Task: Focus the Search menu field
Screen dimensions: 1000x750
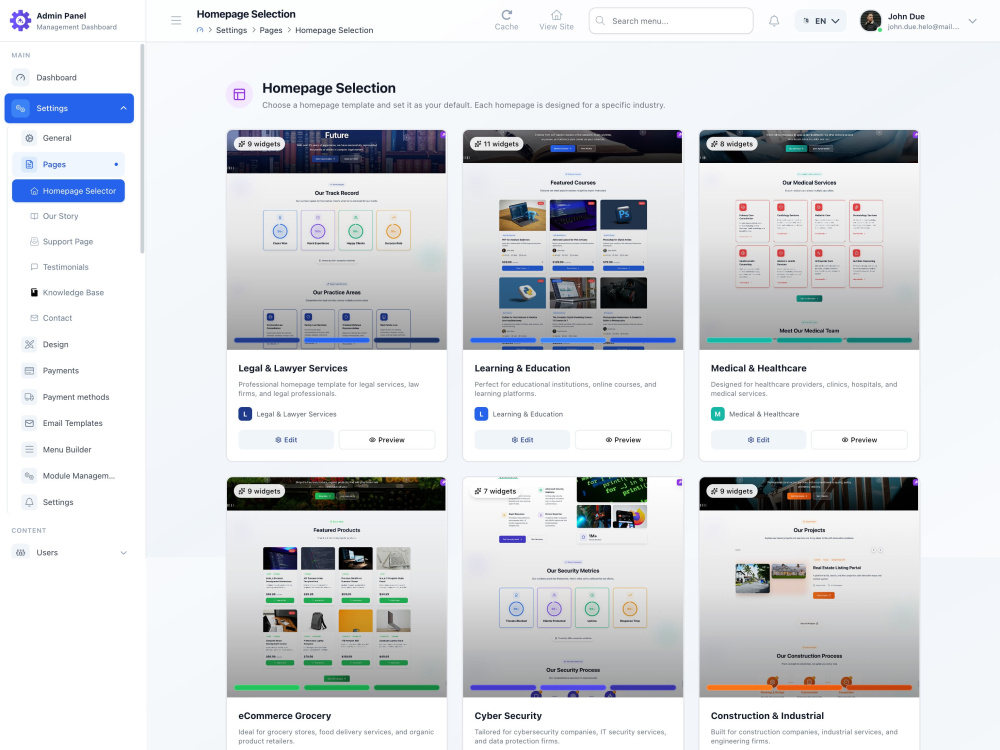Action: 671,20
